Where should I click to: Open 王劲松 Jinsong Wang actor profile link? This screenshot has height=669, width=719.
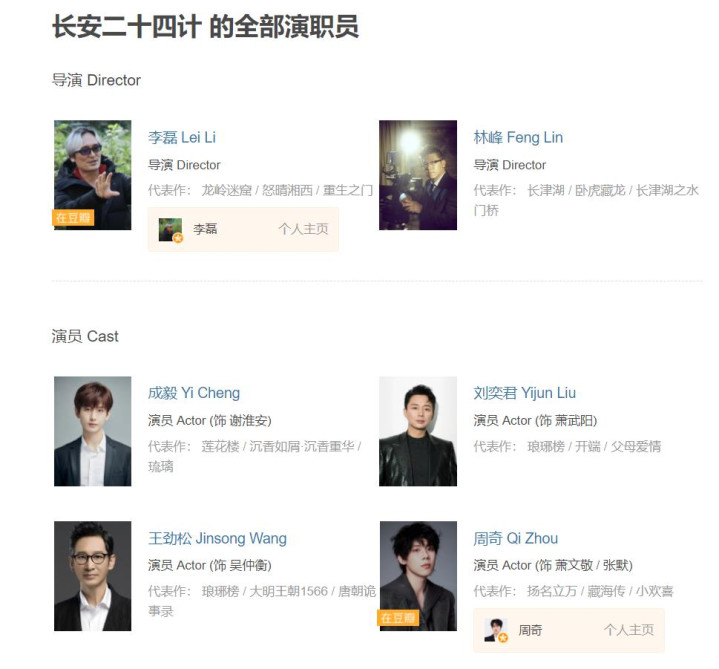[x=217, y=538]
